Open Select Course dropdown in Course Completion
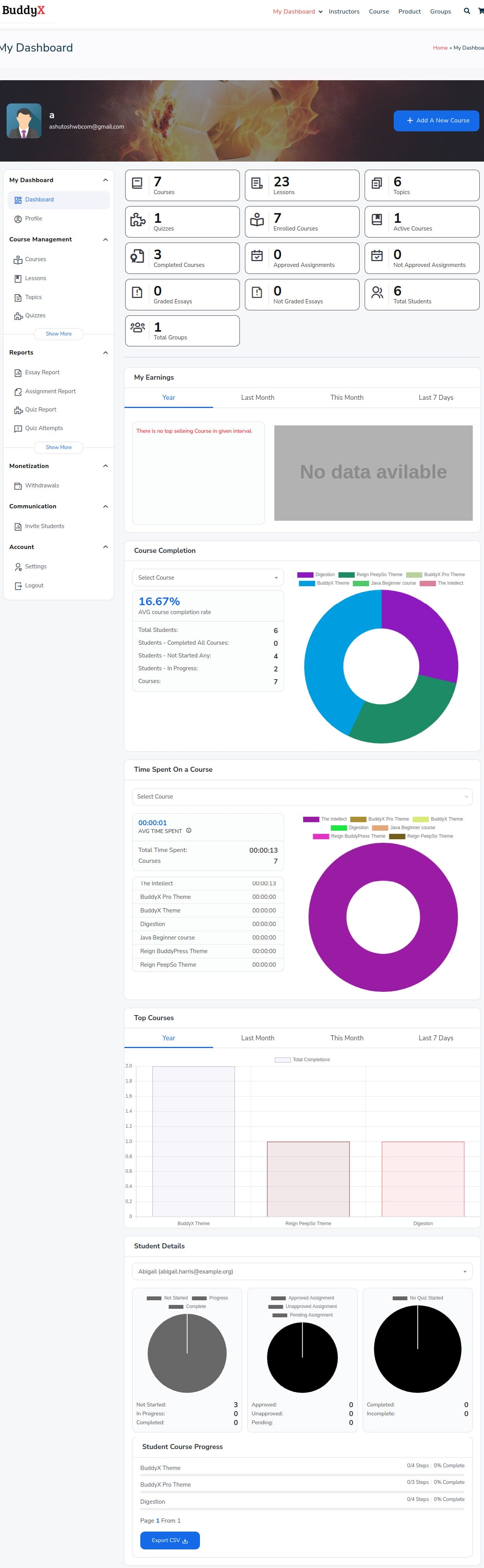This screenshot has height=1568, width=484. [208, 578]
